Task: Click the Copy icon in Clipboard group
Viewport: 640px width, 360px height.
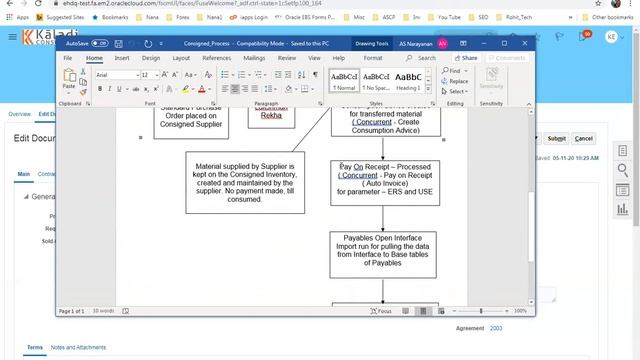Action: [x=83, y=82]
